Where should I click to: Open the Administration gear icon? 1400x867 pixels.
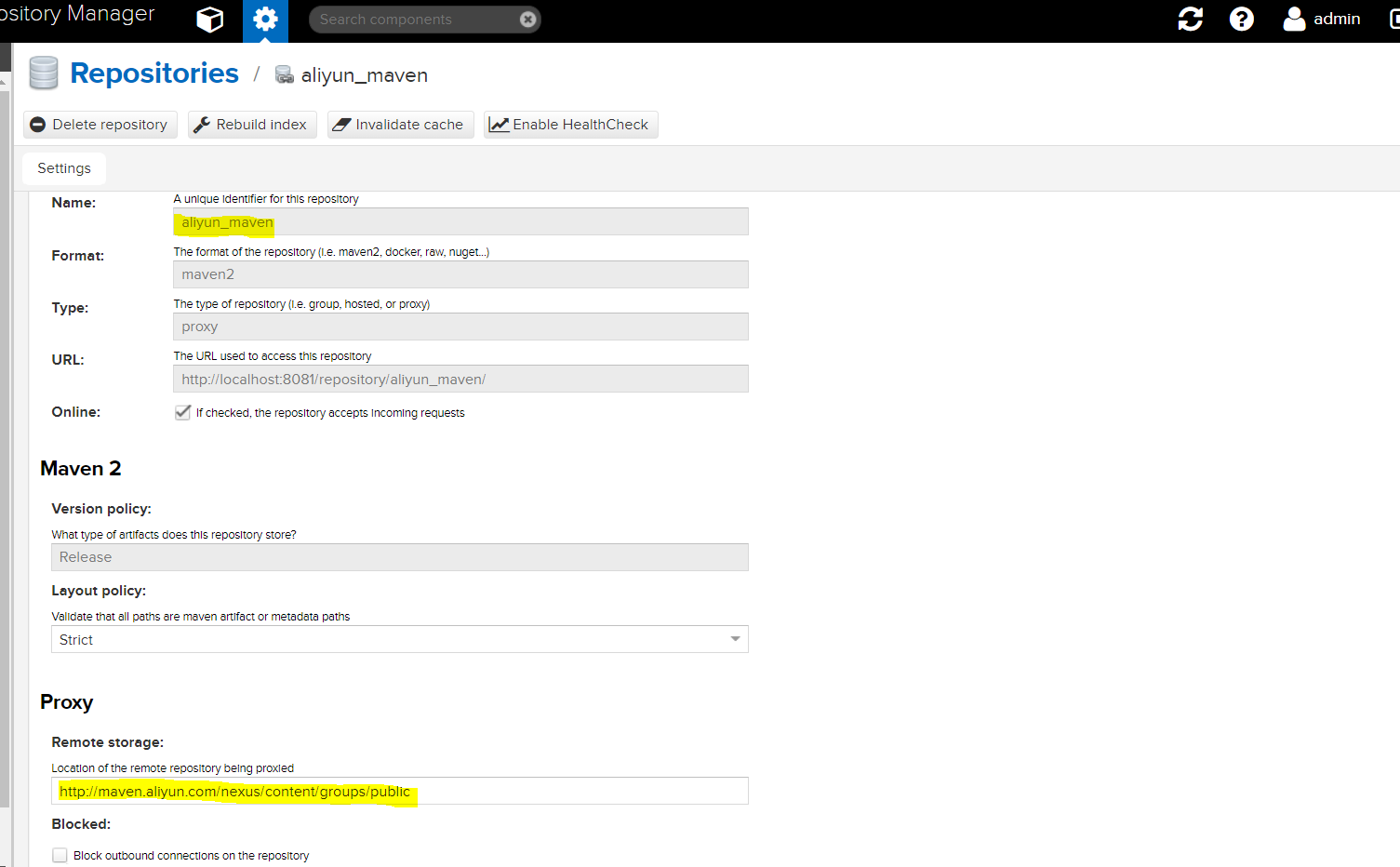pyautogui.click(x=265, y=20)
